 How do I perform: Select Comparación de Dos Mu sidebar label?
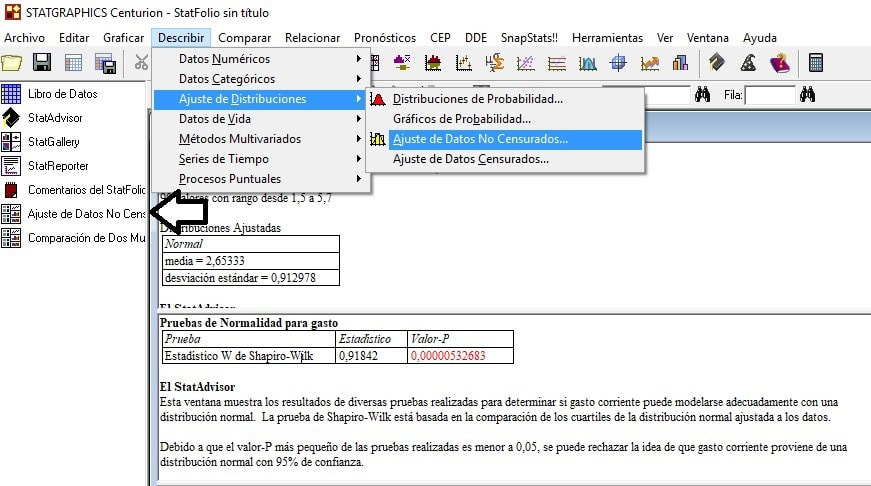coord(87,238)
